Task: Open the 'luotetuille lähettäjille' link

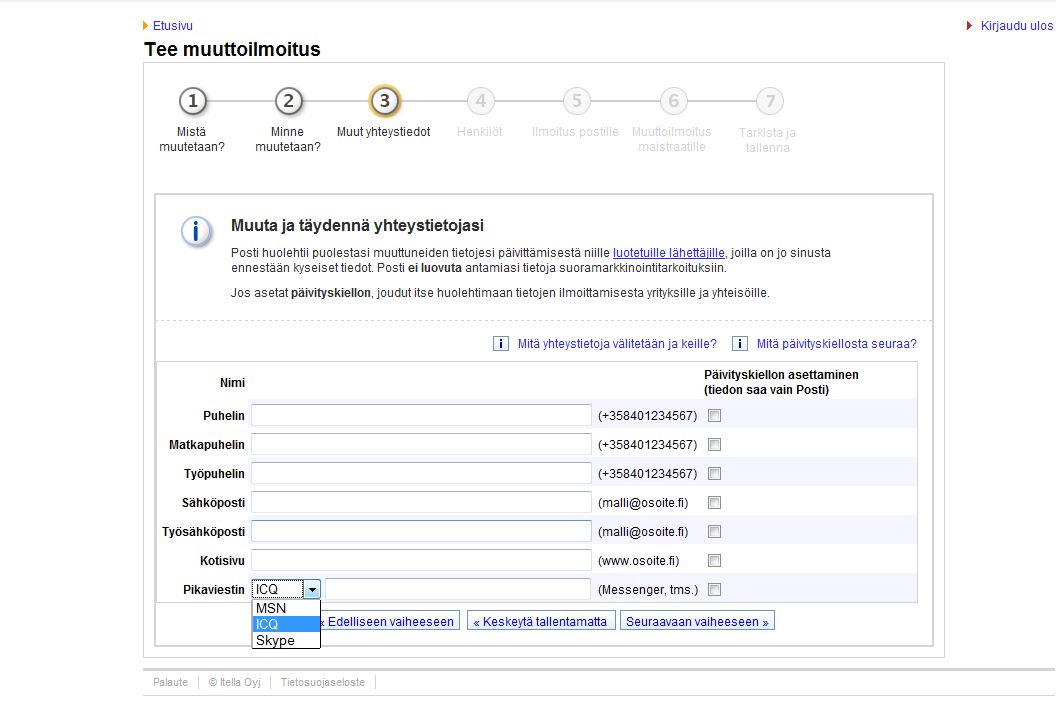Action: [668, 253]
